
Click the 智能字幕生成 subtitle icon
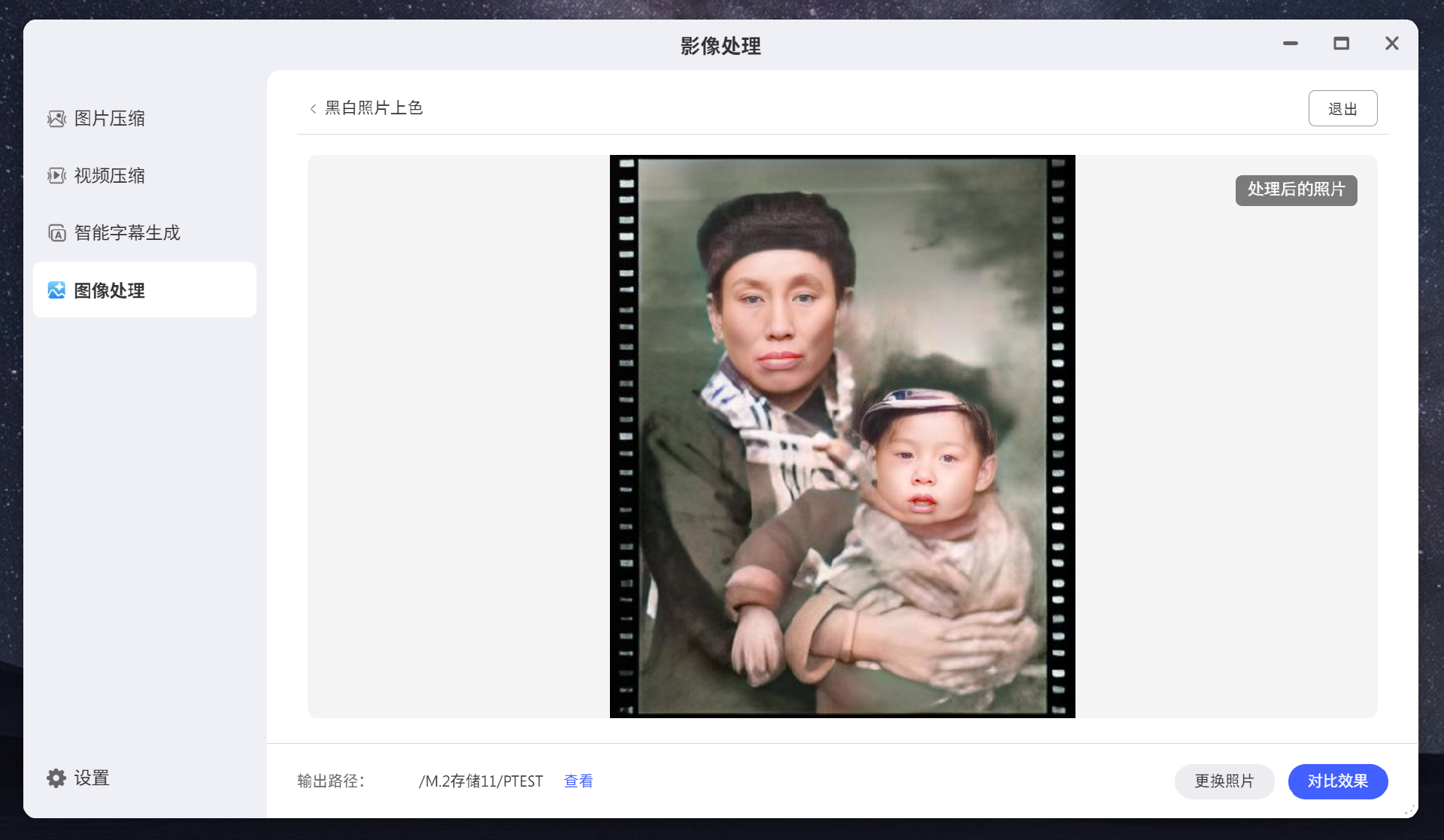pos(56,233)
